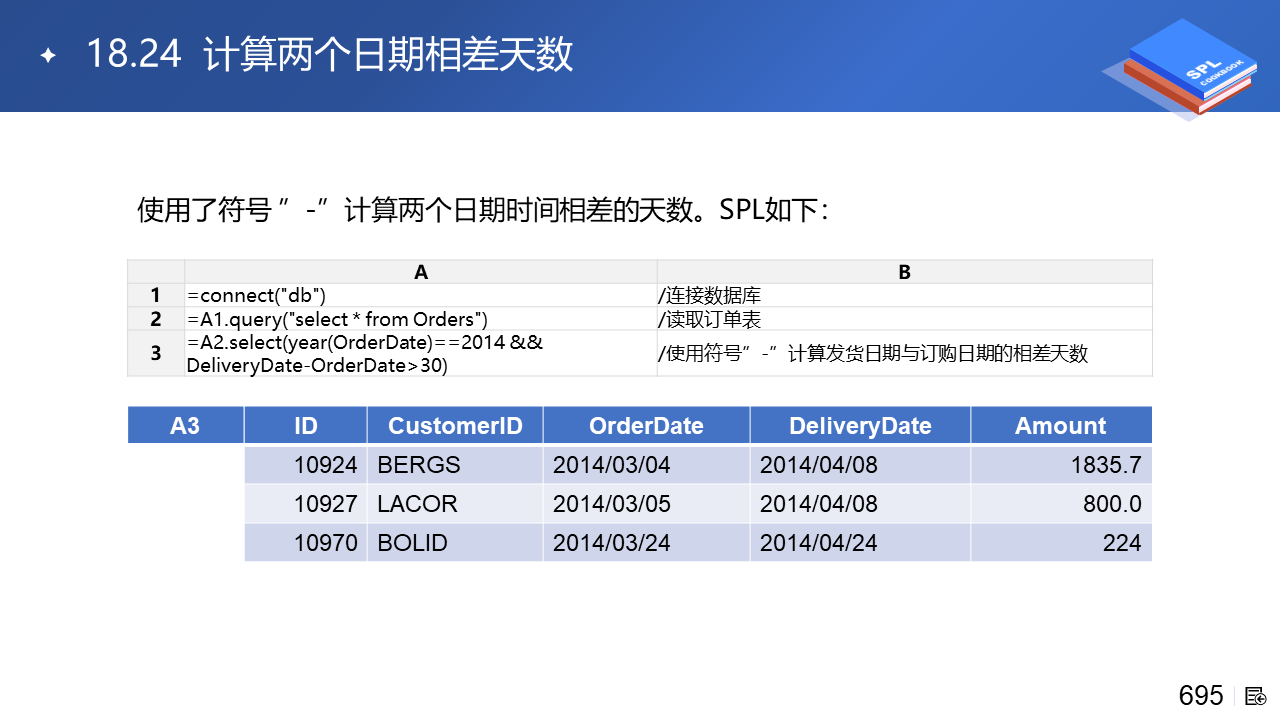The width and height of the screenshot is (1280, 720).
Task: Select the ID cell 10924
Action: [306, 465]
